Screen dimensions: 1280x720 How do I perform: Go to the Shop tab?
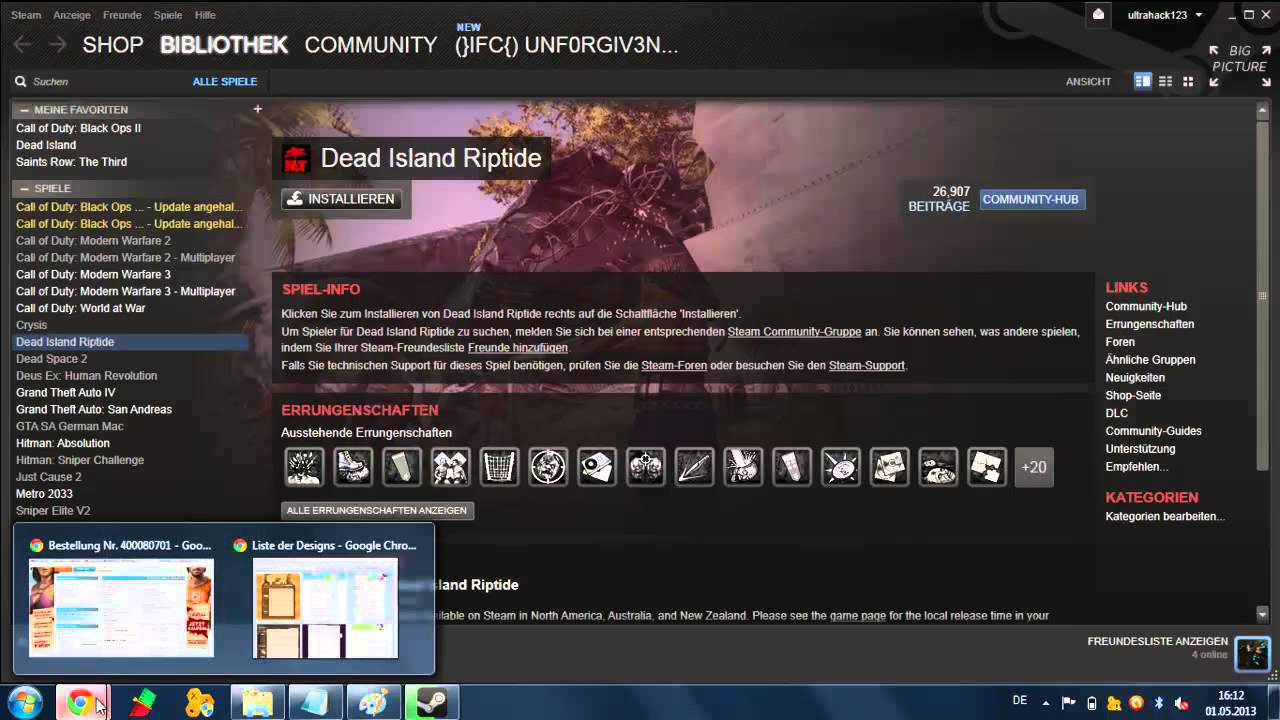(x=113, y=45)
